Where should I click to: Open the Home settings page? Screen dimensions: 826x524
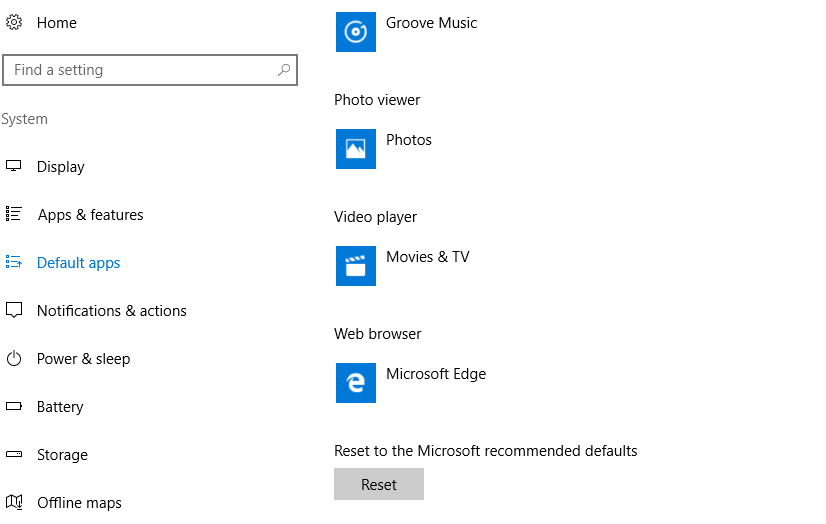point(56,23)
